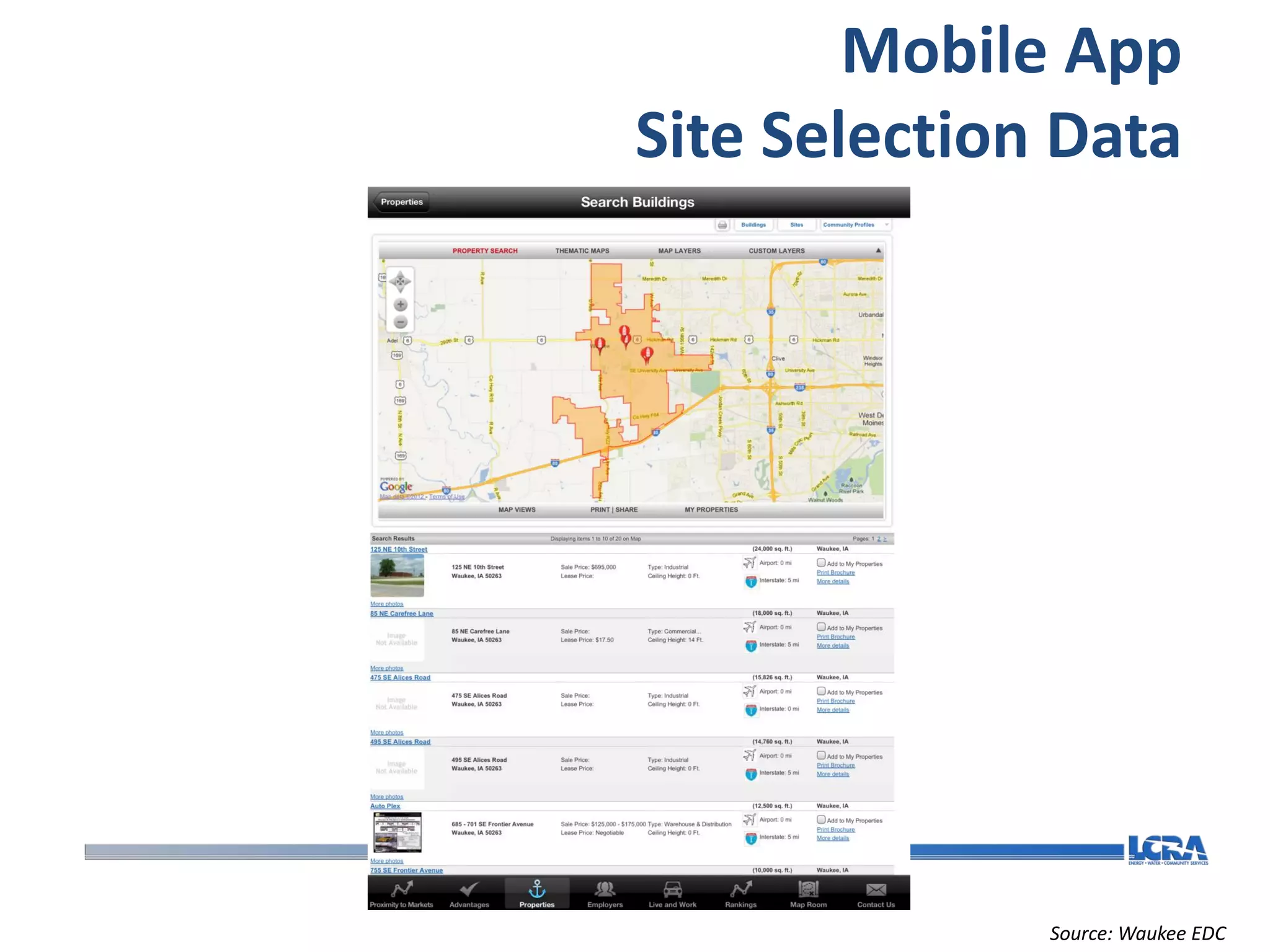Go to results page 2

[879, 539]
